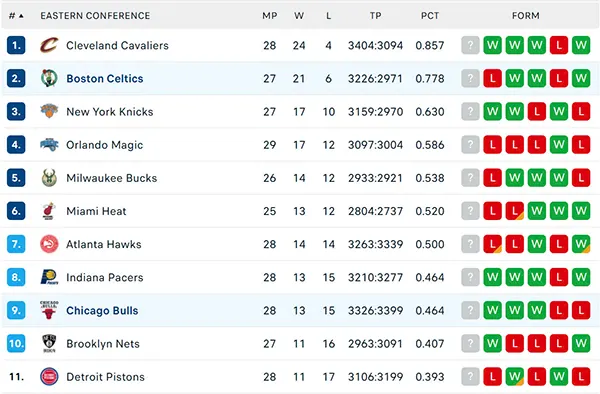Open the Brooklyn Nets team name
Image resolution: width=600 pixels, height=394 pixels.
pos(103,344)
